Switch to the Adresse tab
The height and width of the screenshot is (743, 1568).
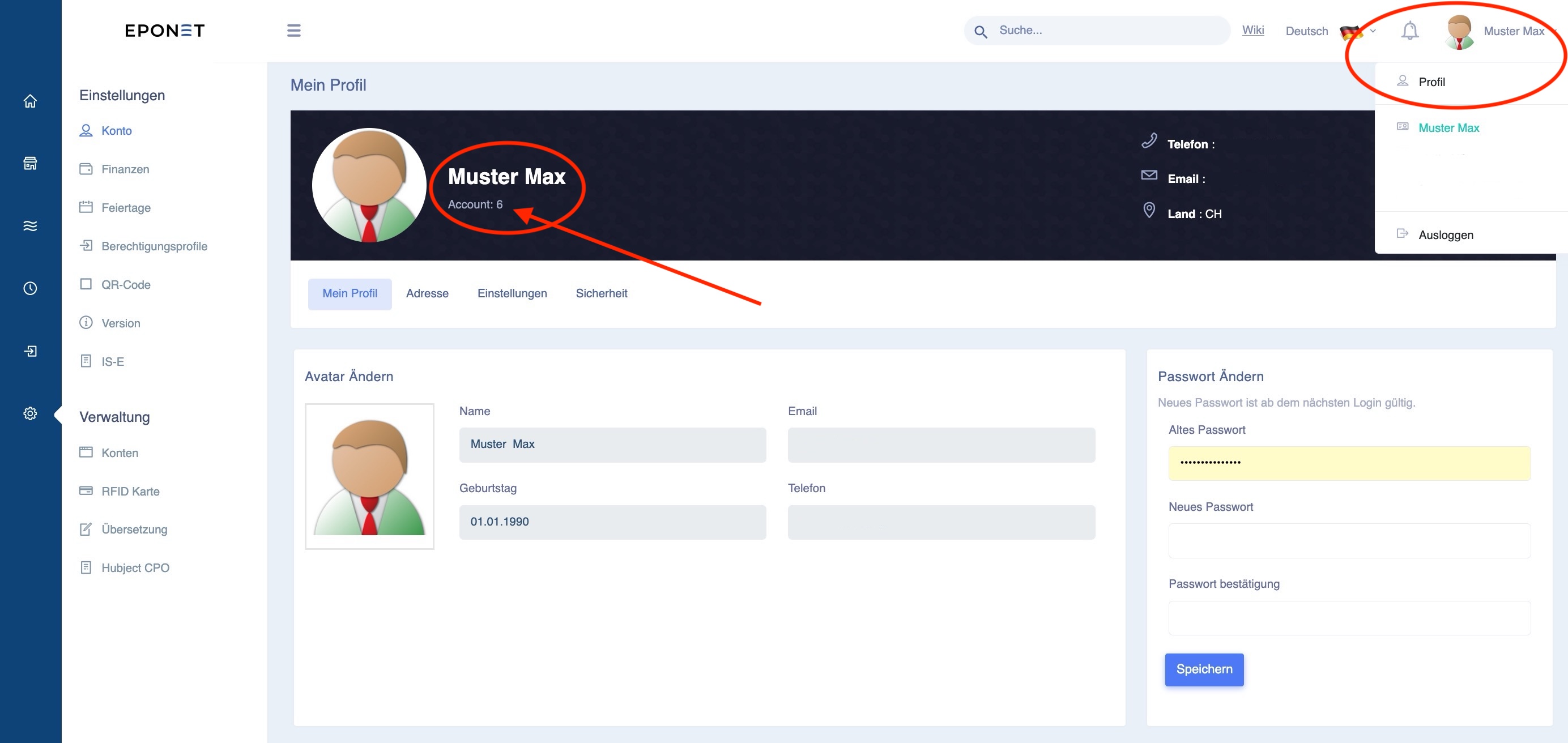pyautogui.click(x=427, y=294)
